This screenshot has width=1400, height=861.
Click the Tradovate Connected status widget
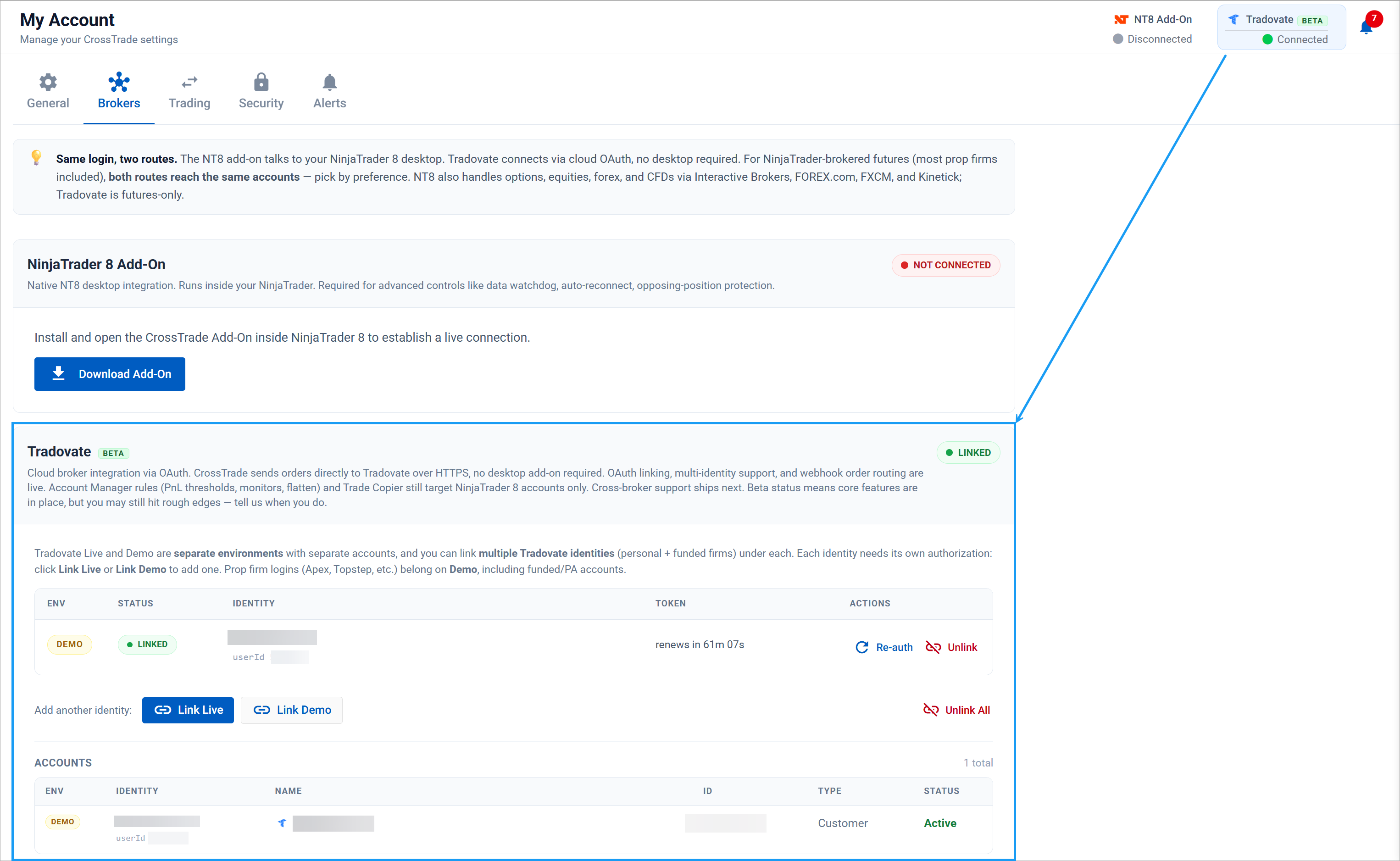[1282, 28]
